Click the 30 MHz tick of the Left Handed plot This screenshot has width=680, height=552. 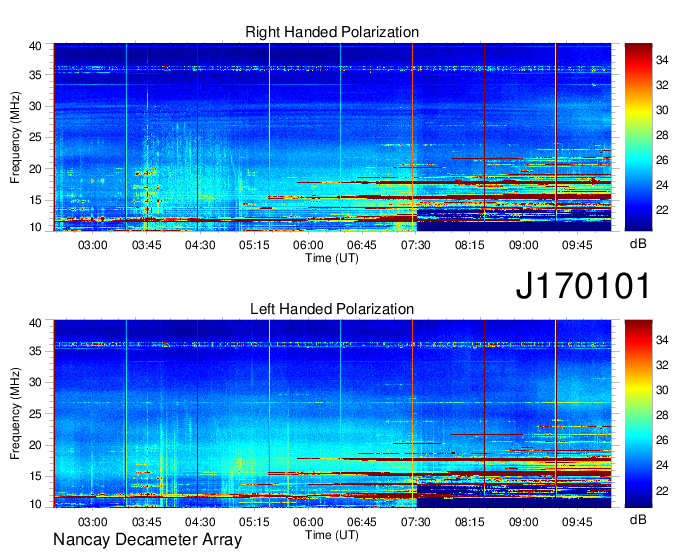(x=35, y=382)
